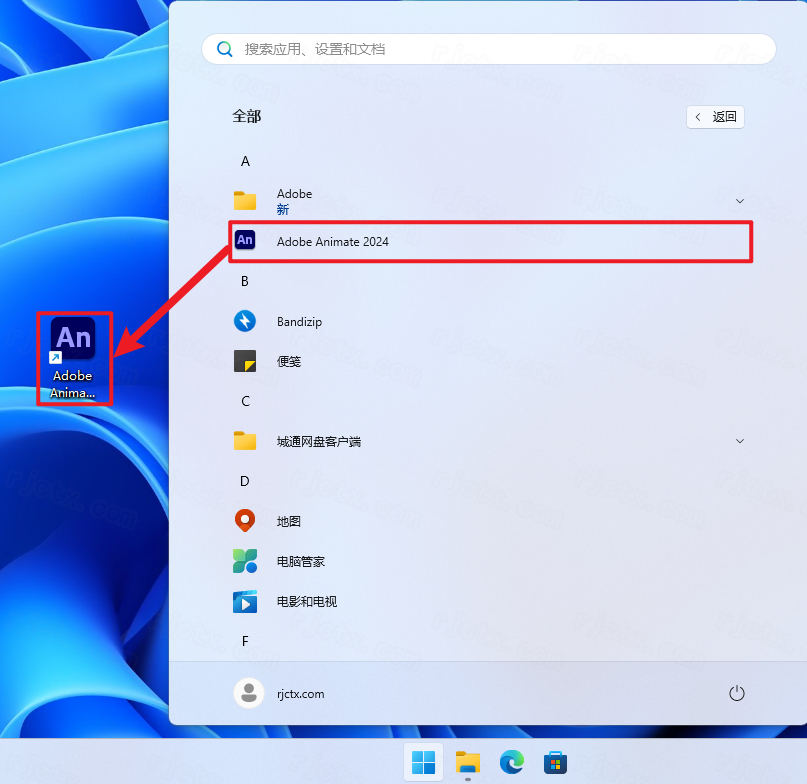Open Microsoft Store from the taskbar
Viewport: 807px width, 784px height.
coord(555,763)
